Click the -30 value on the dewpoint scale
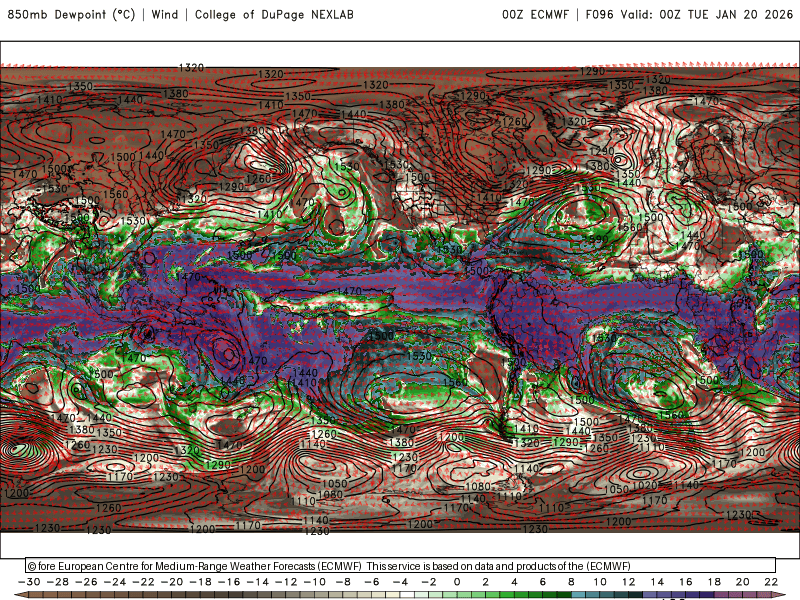 [x=29, y=582]
